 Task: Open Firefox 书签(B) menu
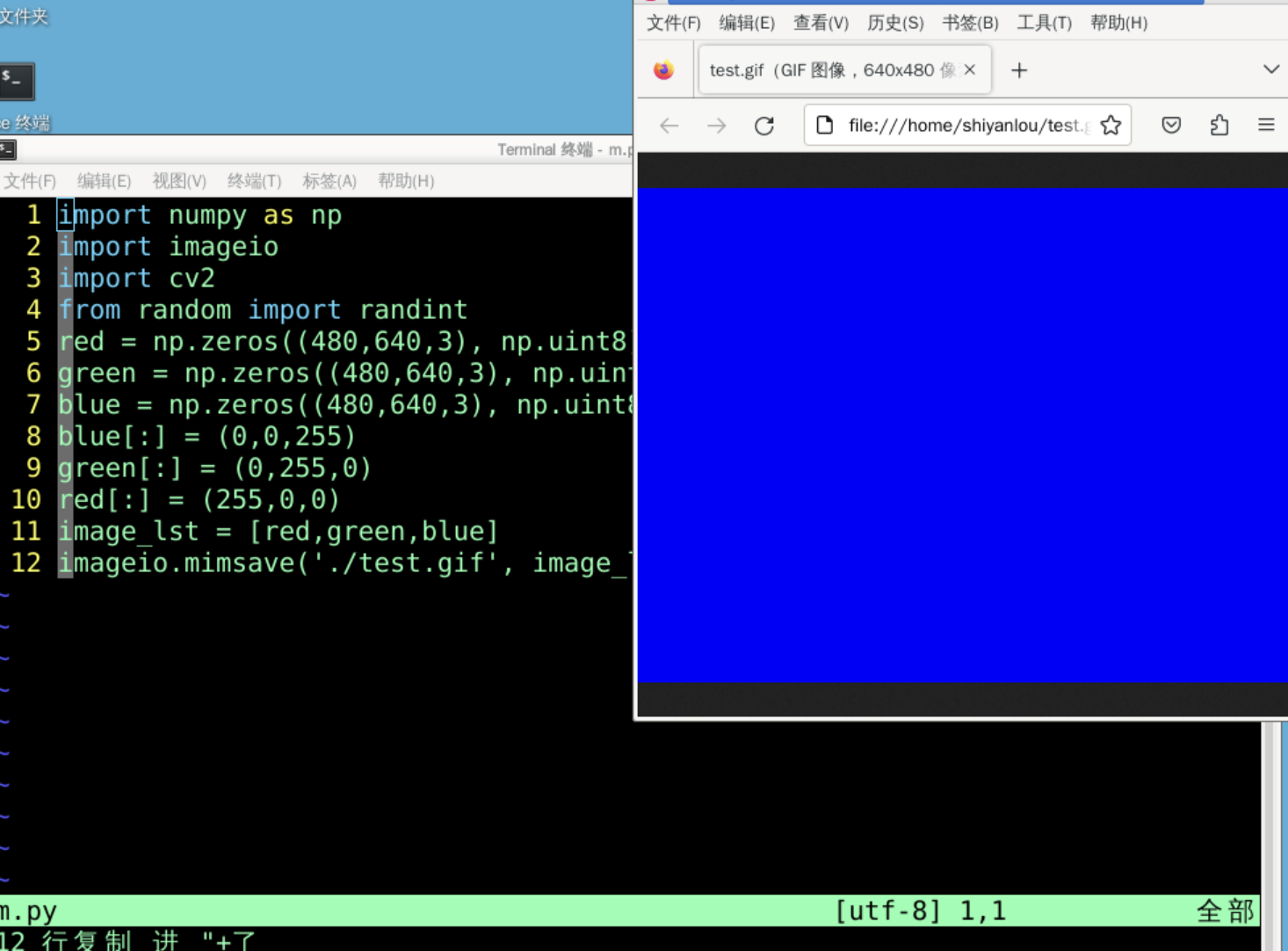pos(970,23)
